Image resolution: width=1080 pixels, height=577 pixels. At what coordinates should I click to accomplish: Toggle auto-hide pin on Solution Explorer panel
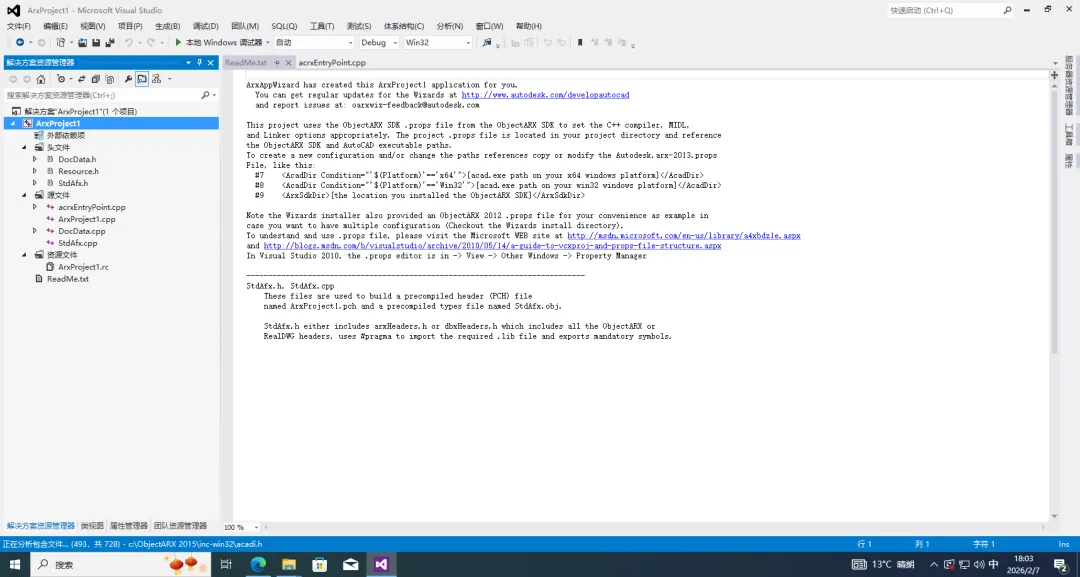point(200,63)
